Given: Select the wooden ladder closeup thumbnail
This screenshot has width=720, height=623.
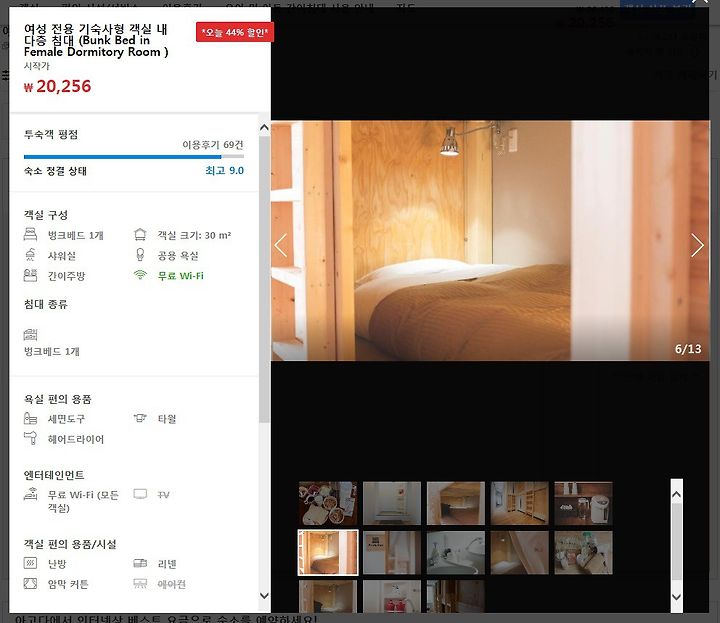Looking at the screenshot, I should pyautogui.click(x=519, y=552).
